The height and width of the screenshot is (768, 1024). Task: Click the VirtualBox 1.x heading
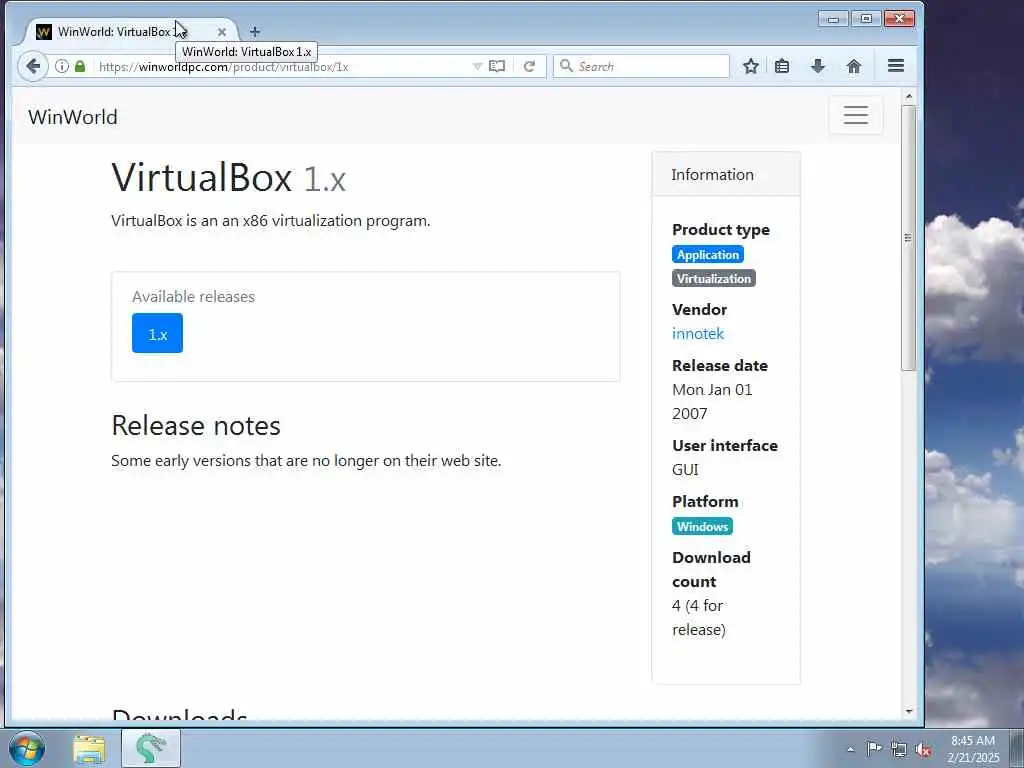(x=229, y=178)
